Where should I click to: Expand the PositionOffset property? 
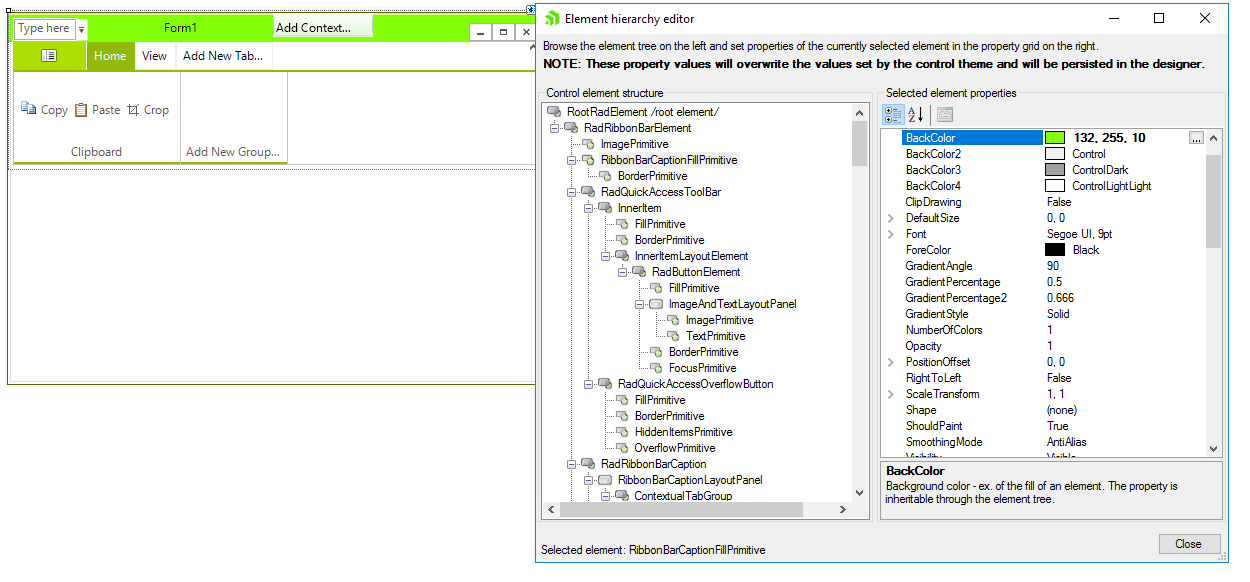coord(891,362)
